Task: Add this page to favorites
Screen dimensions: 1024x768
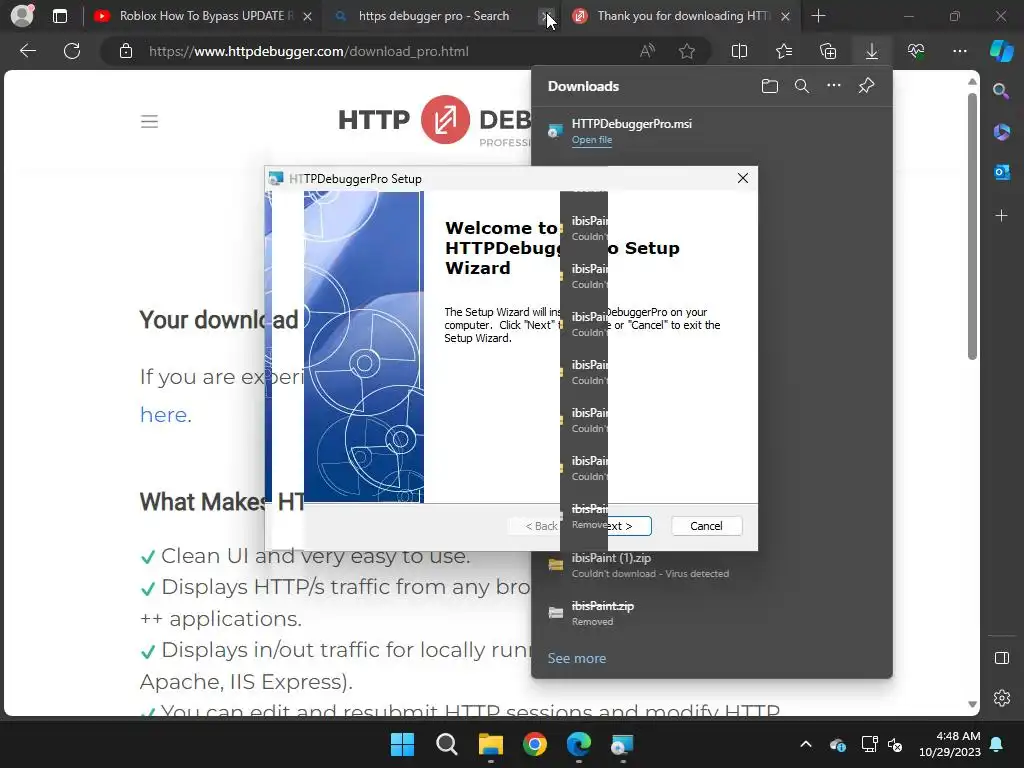Action: point(686,51)
